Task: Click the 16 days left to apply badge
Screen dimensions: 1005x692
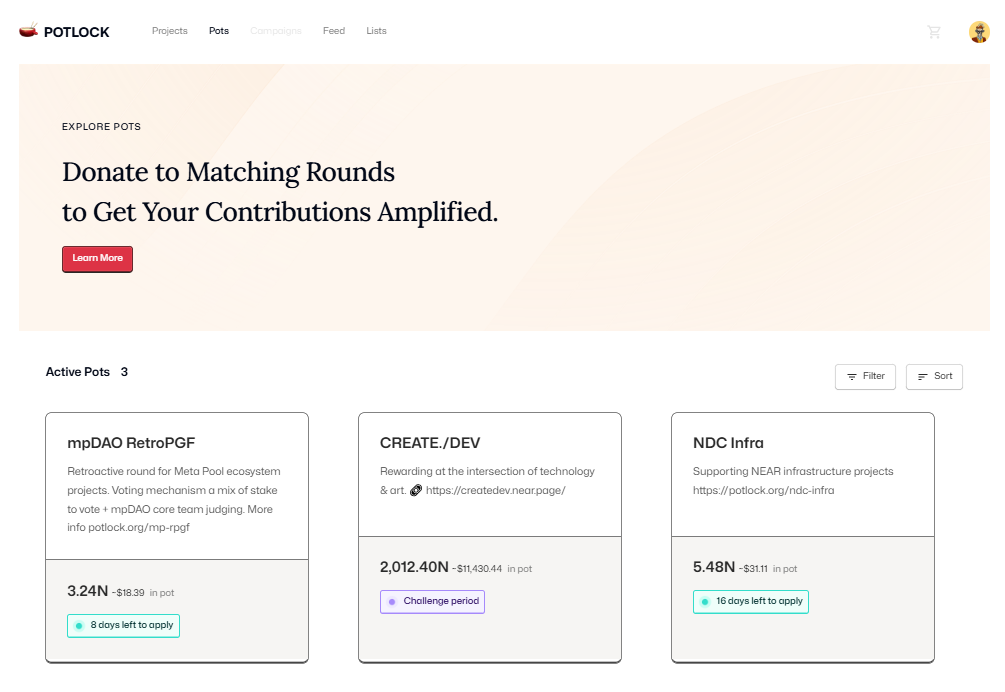Action: (750, 602)
